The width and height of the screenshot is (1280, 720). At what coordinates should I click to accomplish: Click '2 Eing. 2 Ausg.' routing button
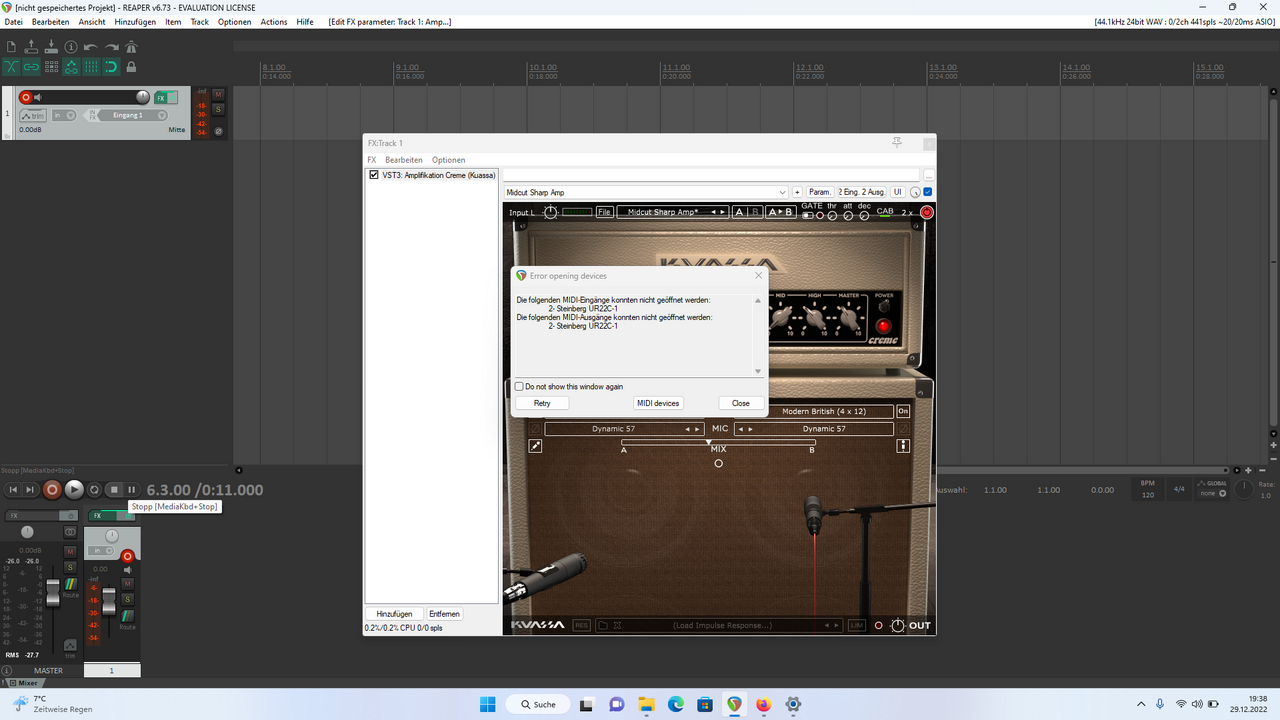862,192
